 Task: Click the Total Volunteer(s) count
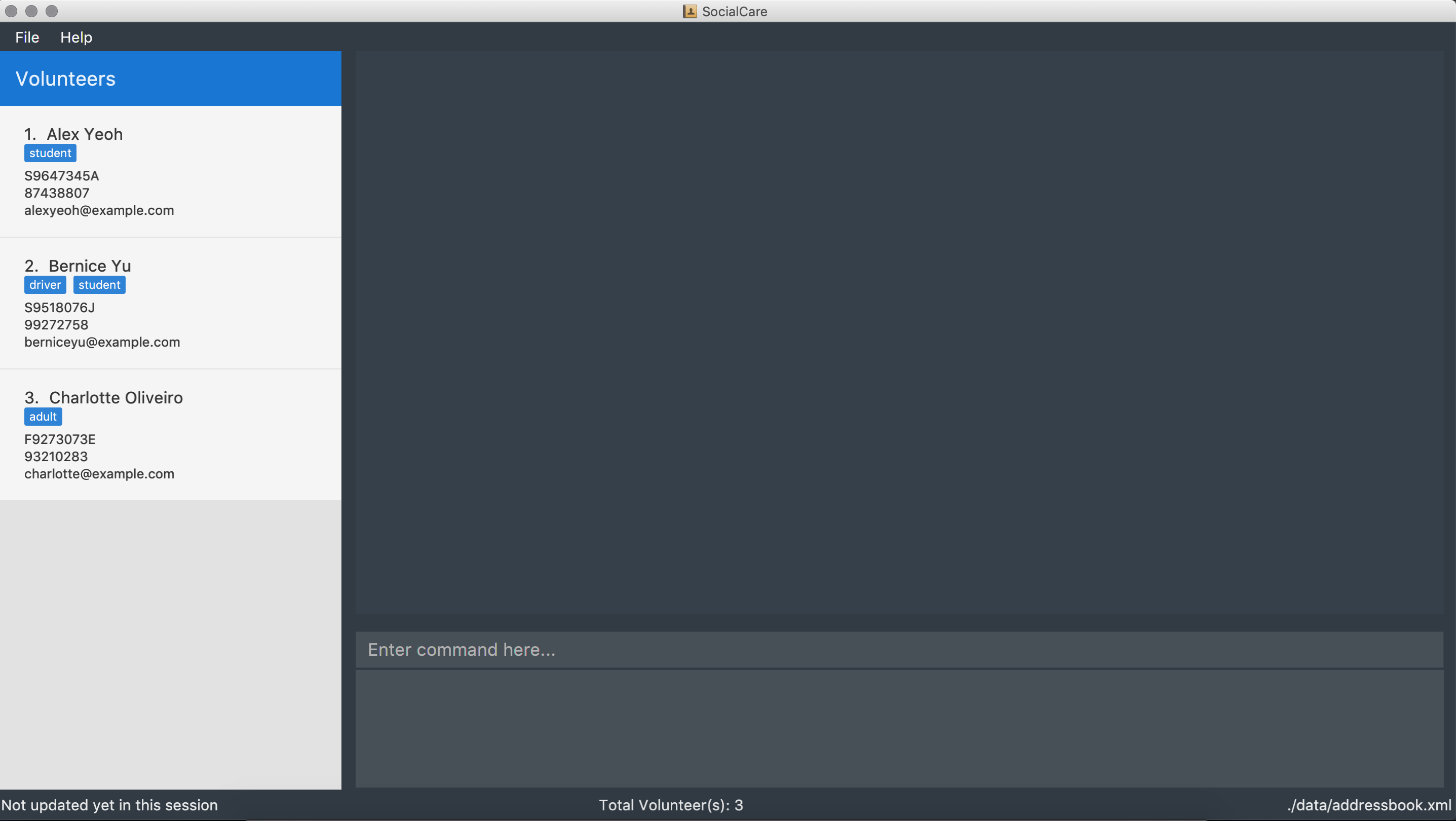[671, 805]
